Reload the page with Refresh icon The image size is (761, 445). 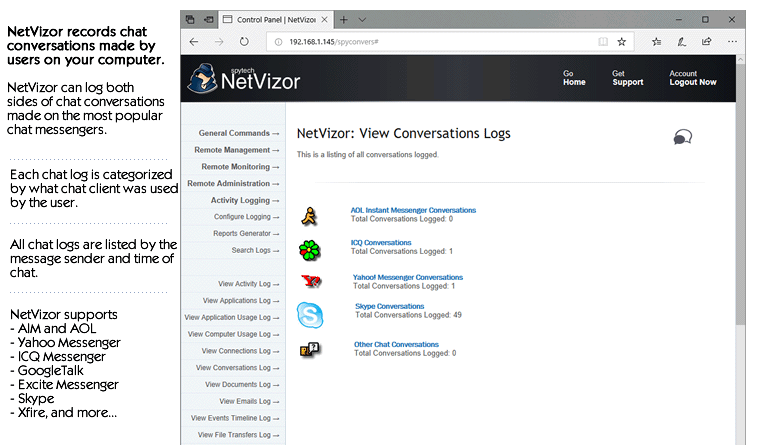click(244, 42)
